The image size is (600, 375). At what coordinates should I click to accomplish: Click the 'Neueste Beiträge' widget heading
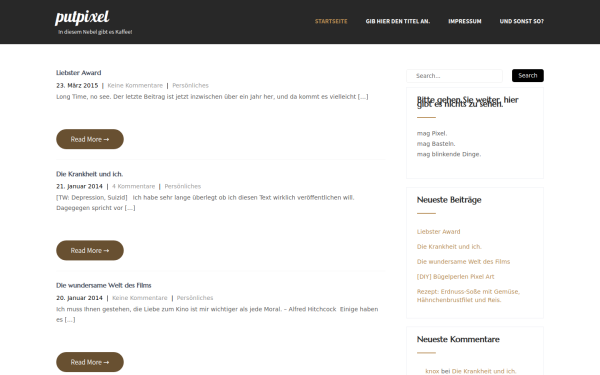click(449, 200)
